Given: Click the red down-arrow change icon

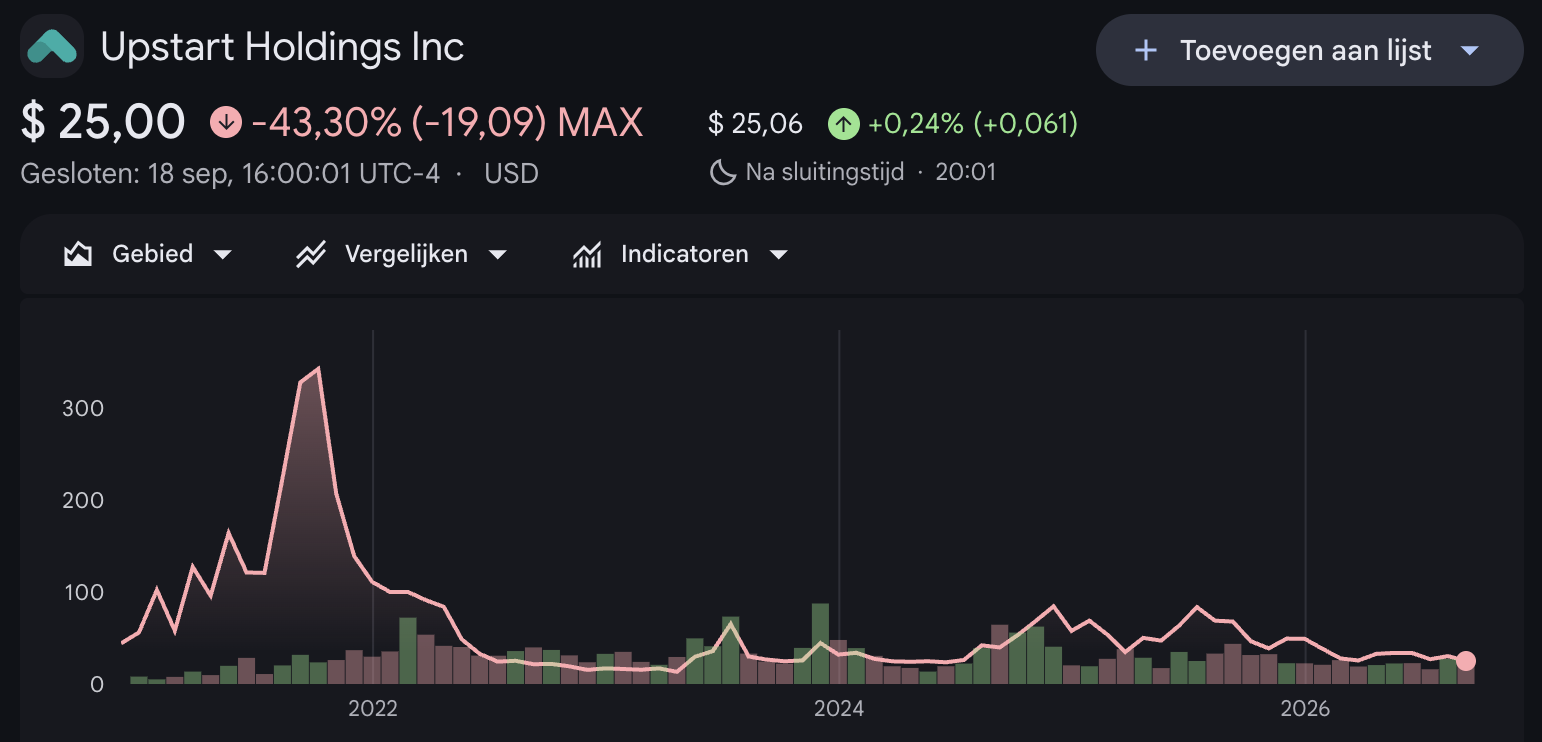Looking at the screenshot, I should coord(226,122).
